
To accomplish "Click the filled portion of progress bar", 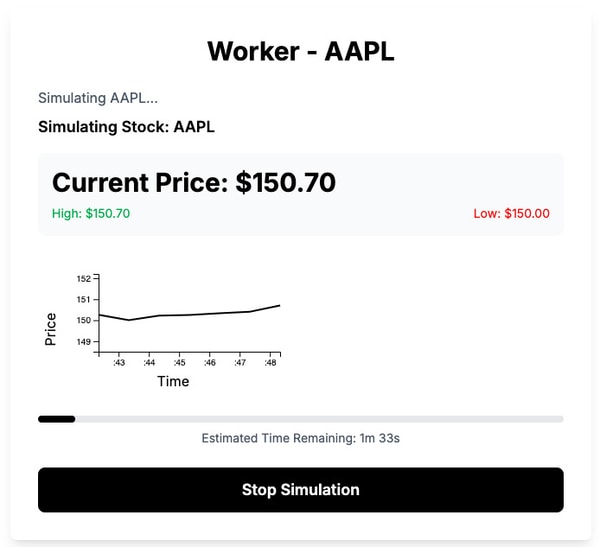I will point(56,419).
